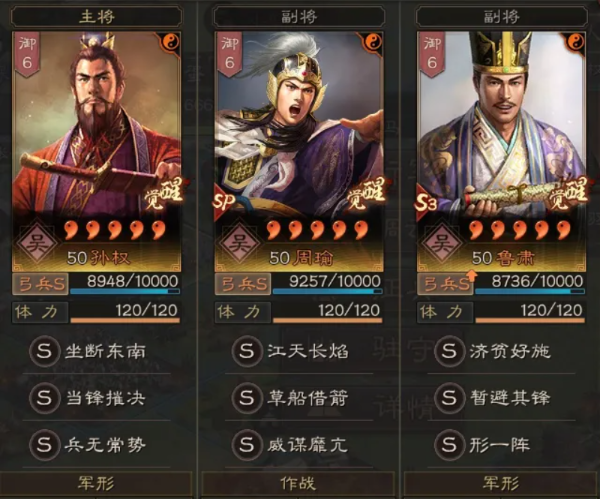Click the yin-yang icon on 孙权's card

tap(171, 41)
